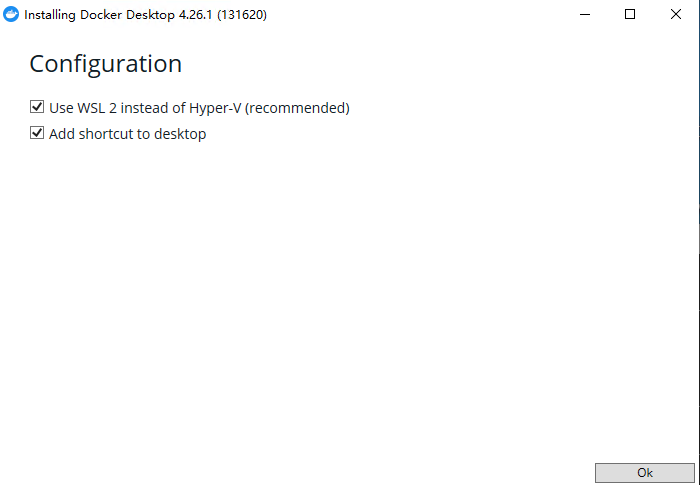Click the Configuration heading text

pos(106,64)
